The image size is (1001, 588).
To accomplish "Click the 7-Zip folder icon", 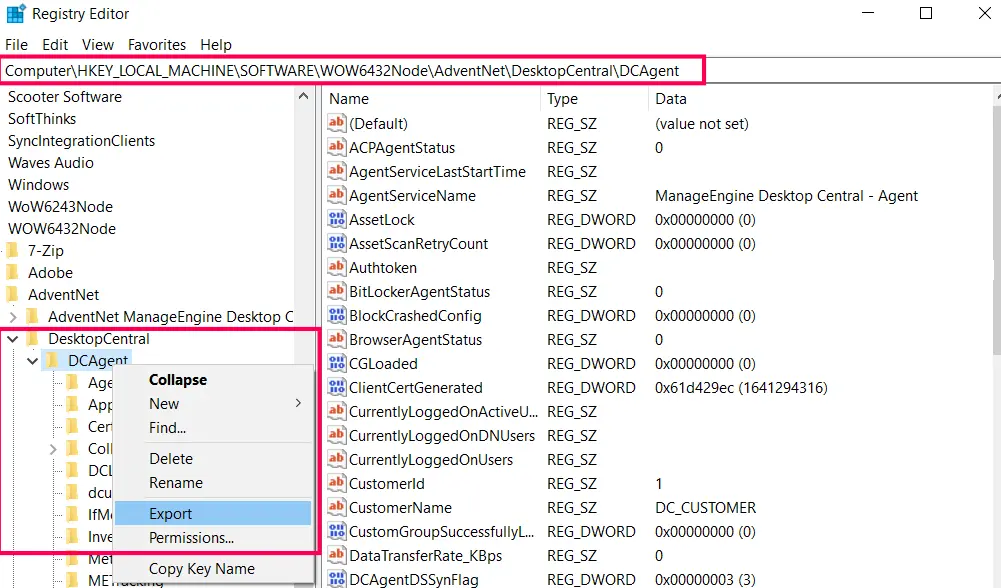I will [x=12, y=251].
